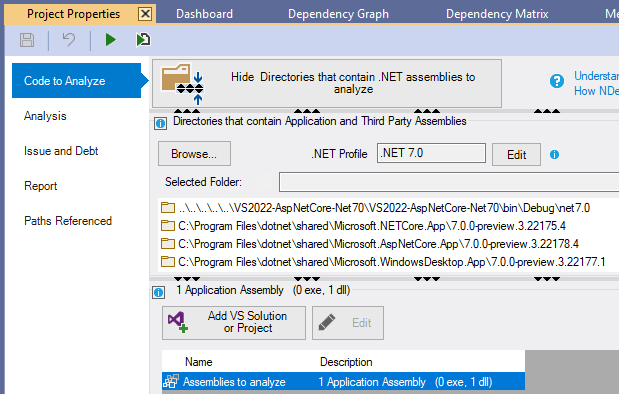This screenshot has width=619, height=394.
Task: Click info icon next to profile Edit button
Action: 554,154
